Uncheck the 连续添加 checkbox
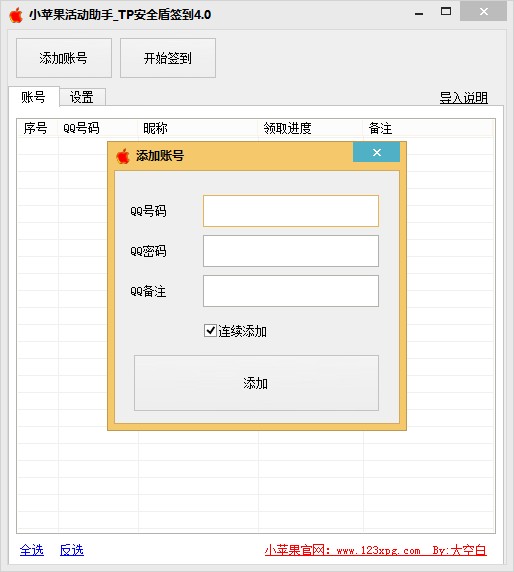The width and height of the screenshot is (514, 572). pyautogui.click(x=210, y=331)
